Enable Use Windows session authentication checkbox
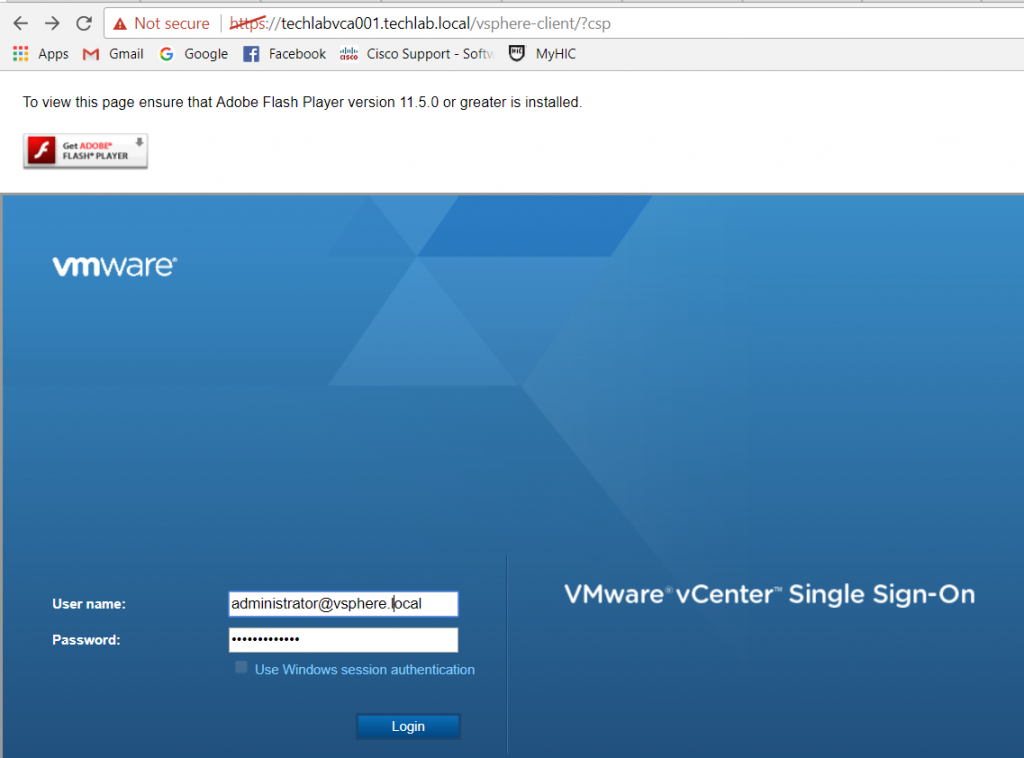The image size is (1024, 758). (241, 667)
